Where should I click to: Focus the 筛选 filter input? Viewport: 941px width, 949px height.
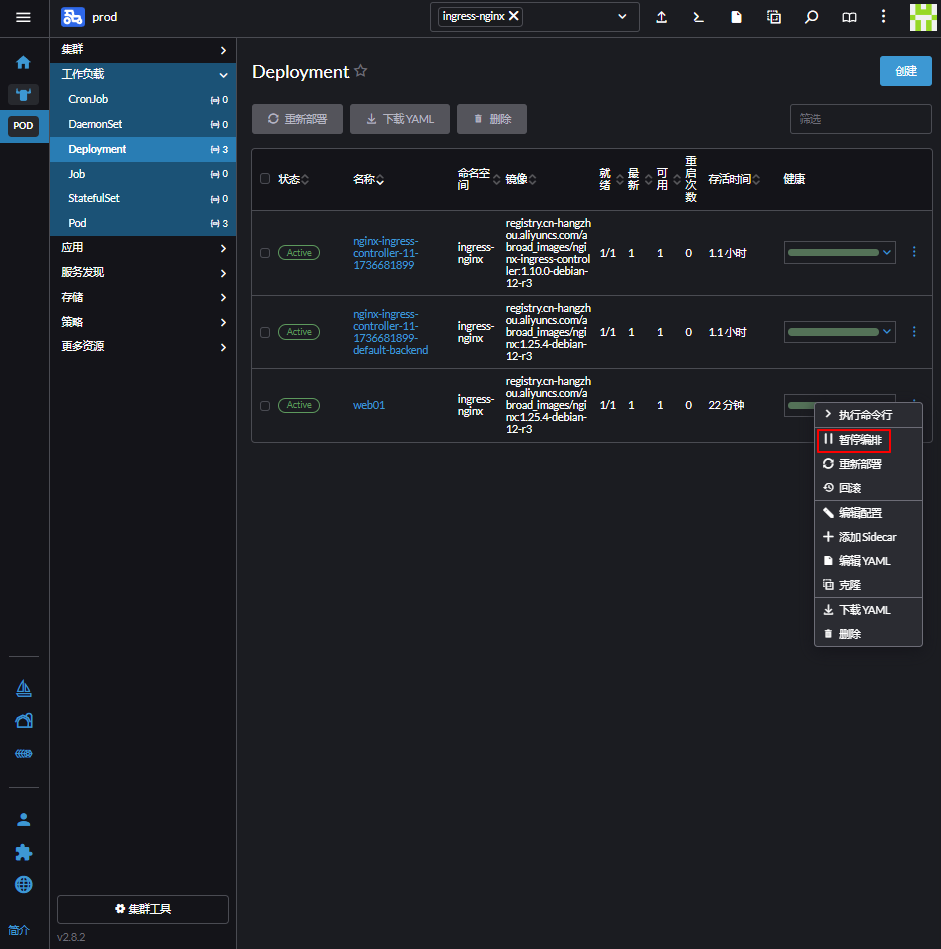(x=861, y=119)
